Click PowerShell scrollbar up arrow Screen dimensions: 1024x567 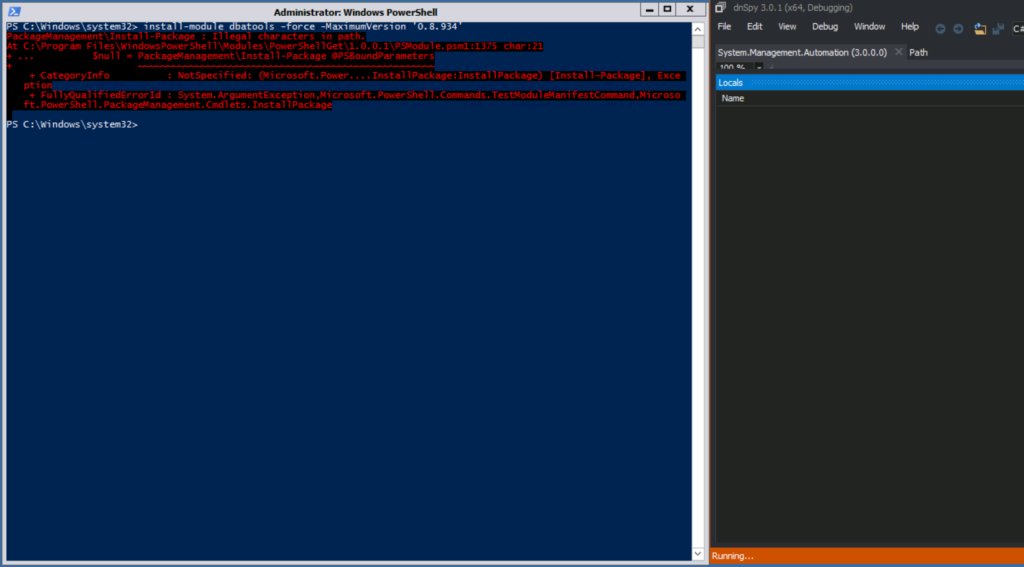pyautogui.click(x=697, y=27)
